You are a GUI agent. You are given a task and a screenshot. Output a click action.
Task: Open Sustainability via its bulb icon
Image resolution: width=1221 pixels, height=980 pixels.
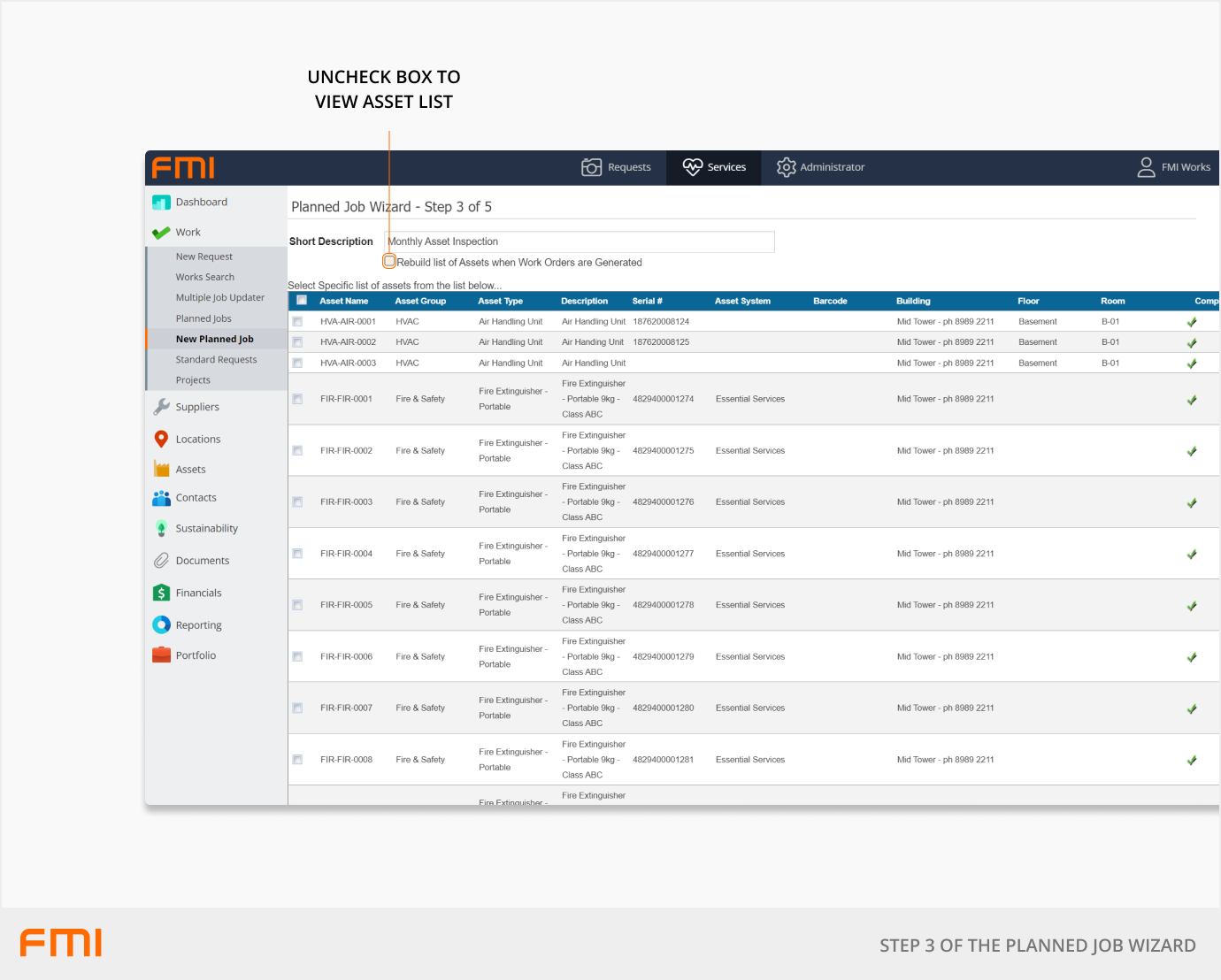[x=161, y=529]
